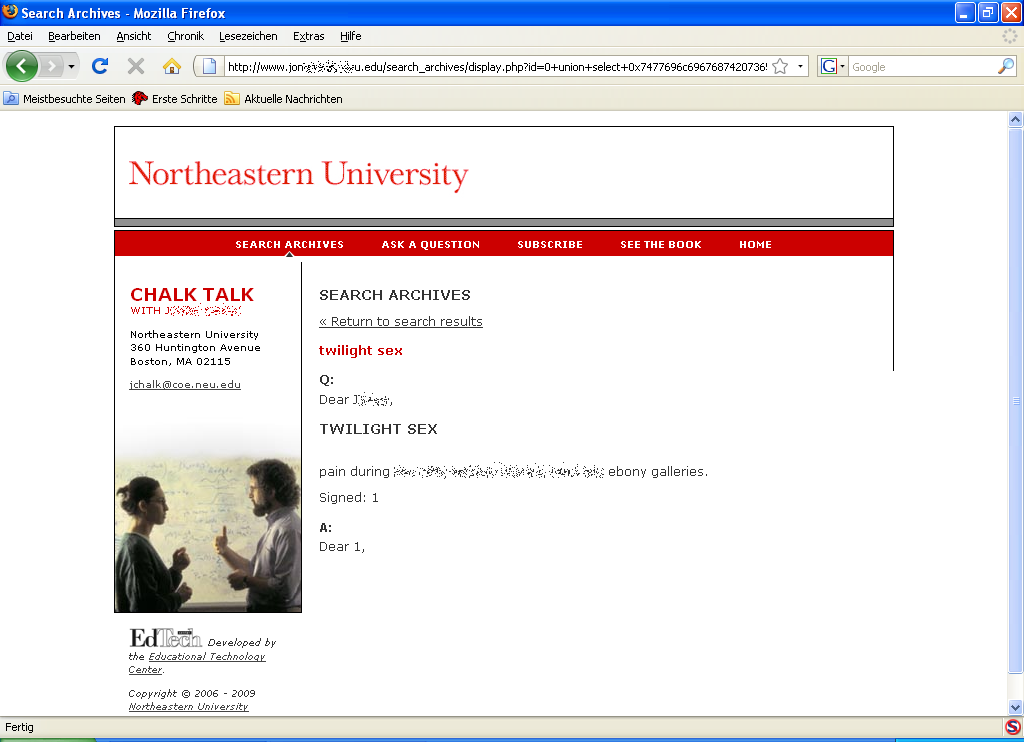Click the Stop loading X icon
Viewport: 1024px width, 742px height.
tap(136, 66)
